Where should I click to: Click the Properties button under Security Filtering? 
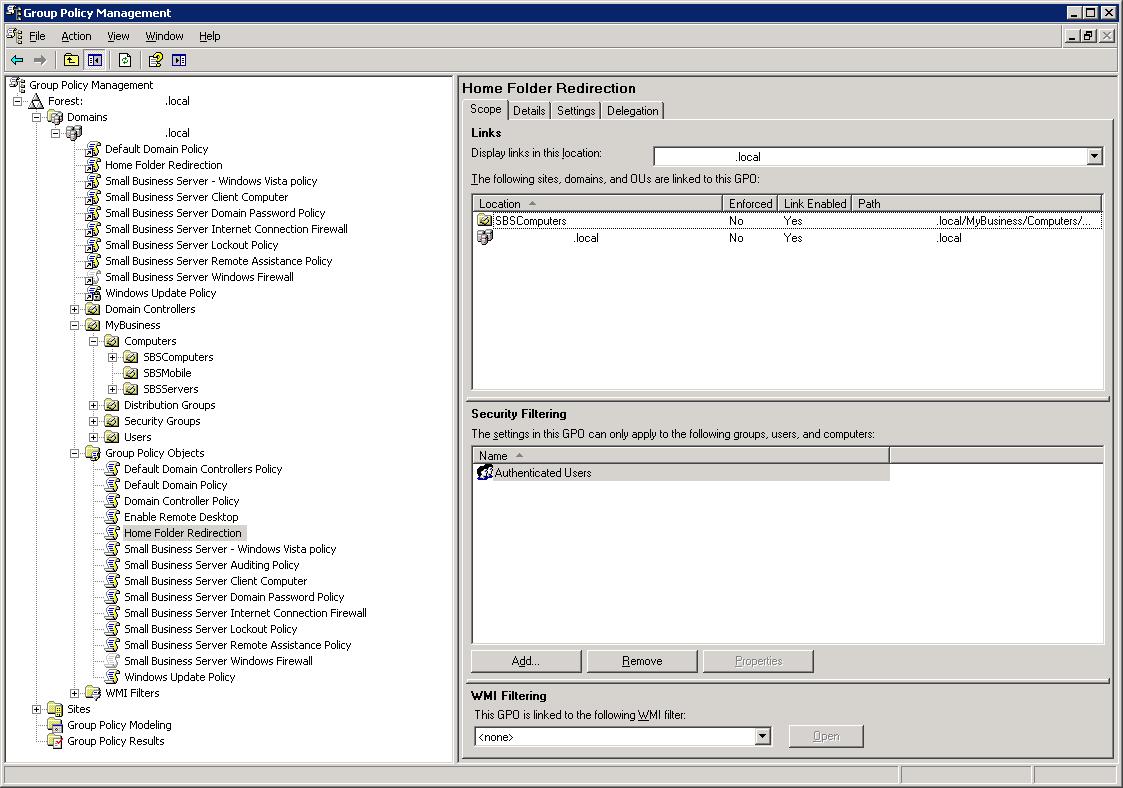click(x=758, y=661)
